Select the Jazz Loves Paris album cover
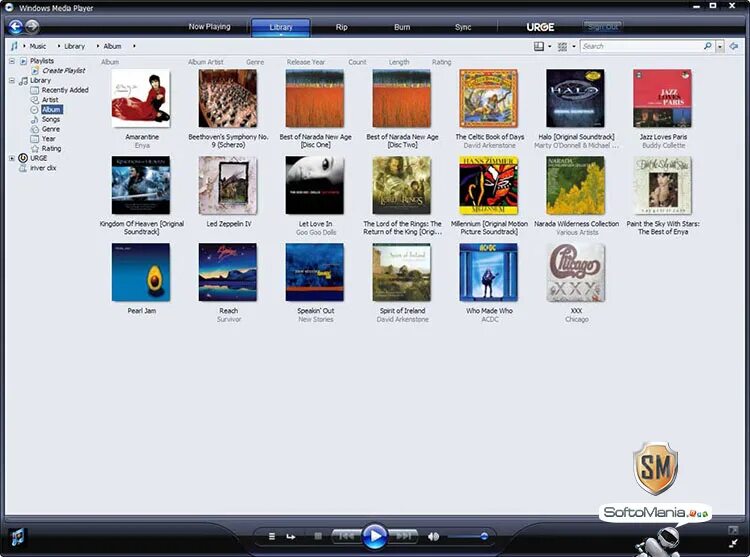The image size is (750, 557). click(x=662, y=98)
